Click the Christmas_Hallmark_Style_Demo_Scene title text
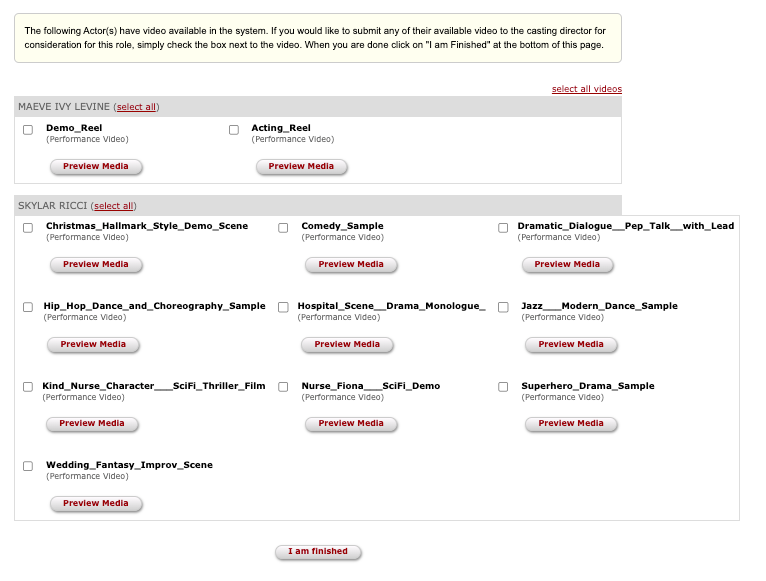 [147, 226]
